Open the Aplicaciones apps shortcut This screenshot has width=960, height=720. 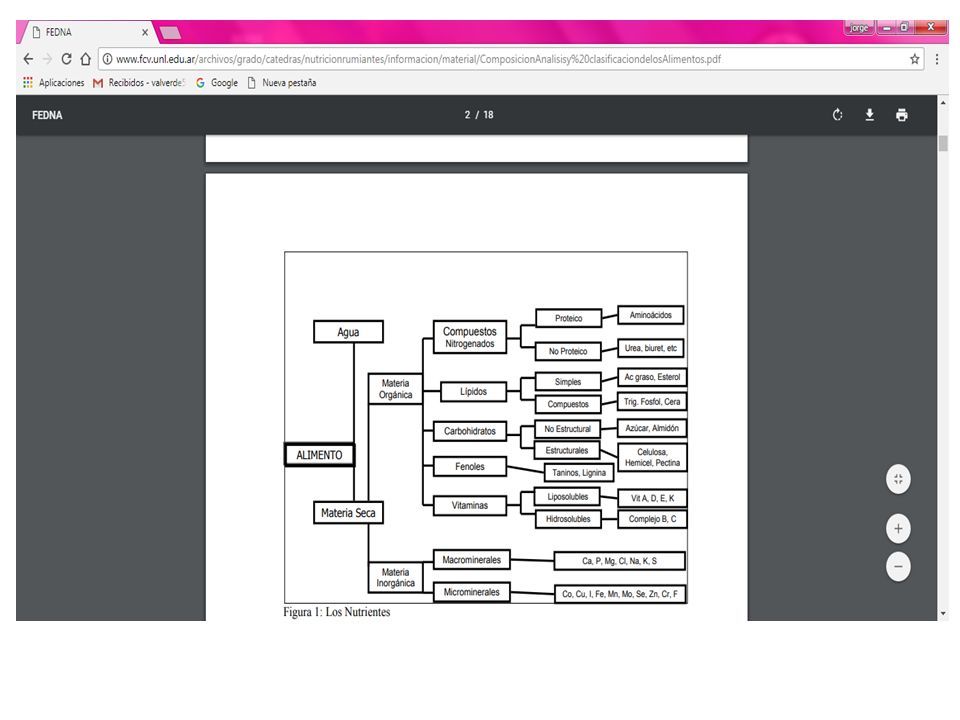(53, 83)
